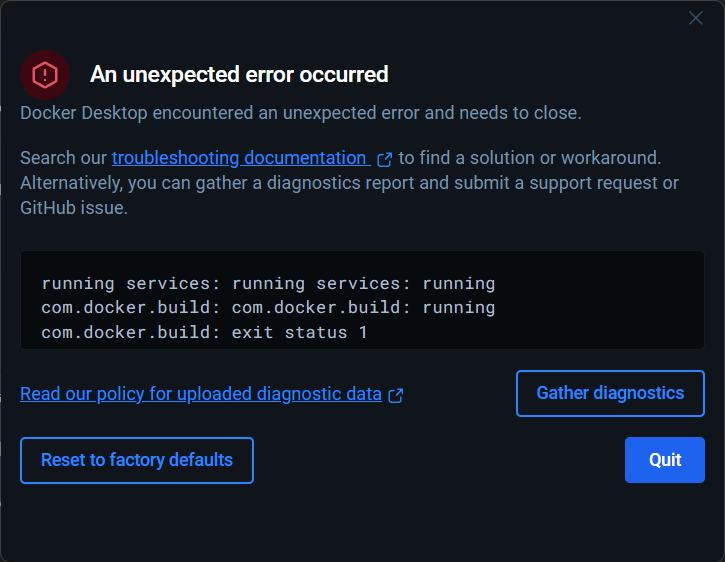Click the "Search our" text before the link

pyautogui.click(x=63, y=158)
